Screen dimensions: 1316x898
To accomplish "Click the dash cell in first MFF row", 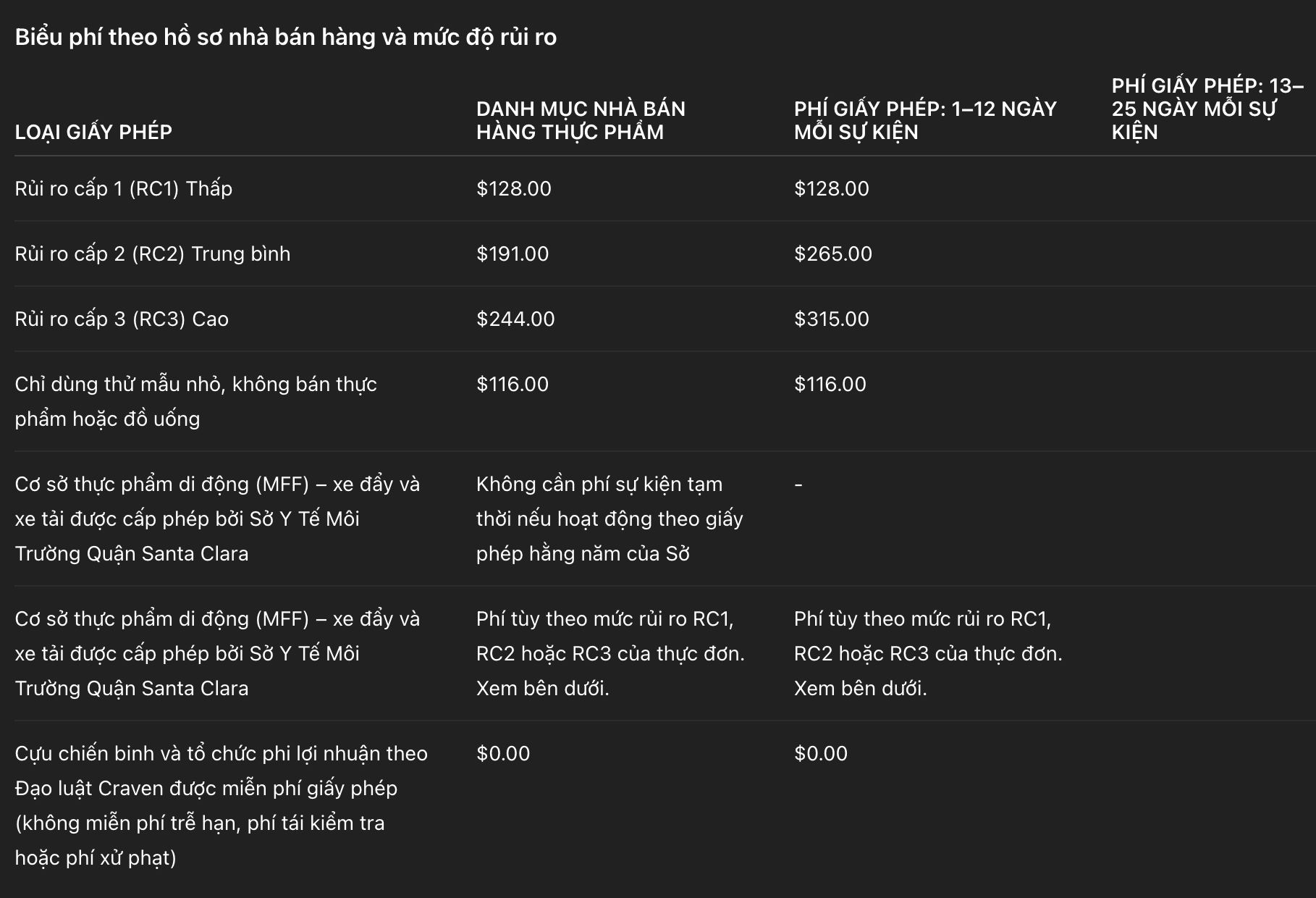I will point(798,484).
